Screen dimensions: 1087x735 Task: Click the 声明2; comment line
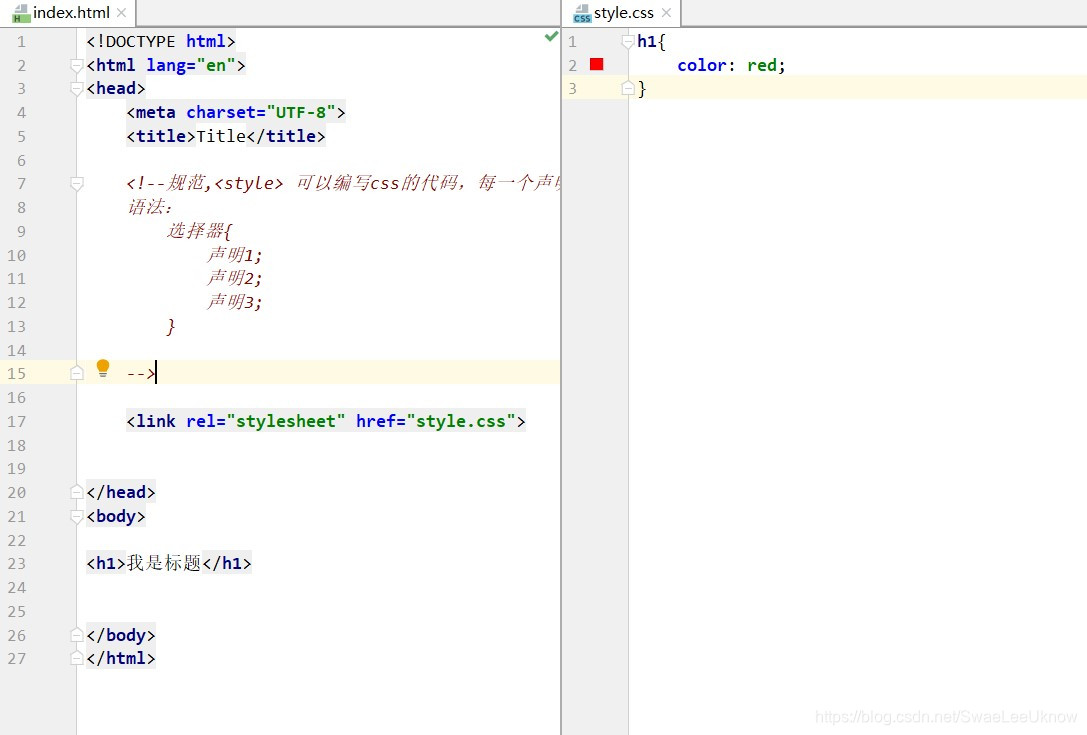[234, 279]
